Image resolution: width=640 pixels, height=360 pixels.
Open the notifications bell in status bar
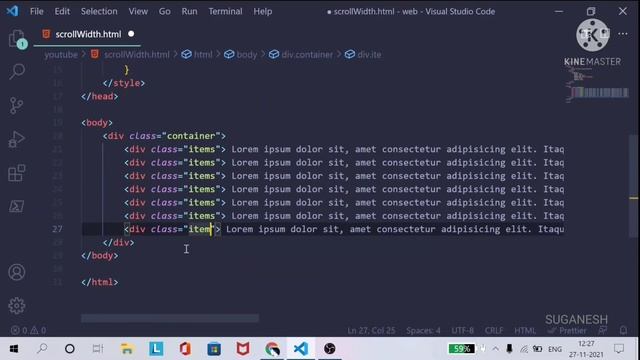pos(623,330)
